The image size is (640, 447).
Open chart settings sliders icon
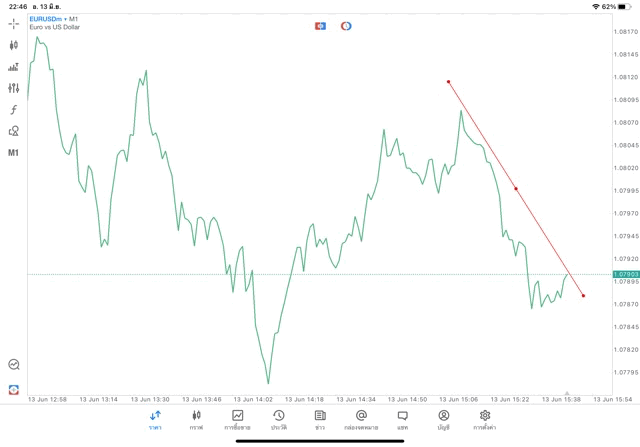click(x=14, y=88)
